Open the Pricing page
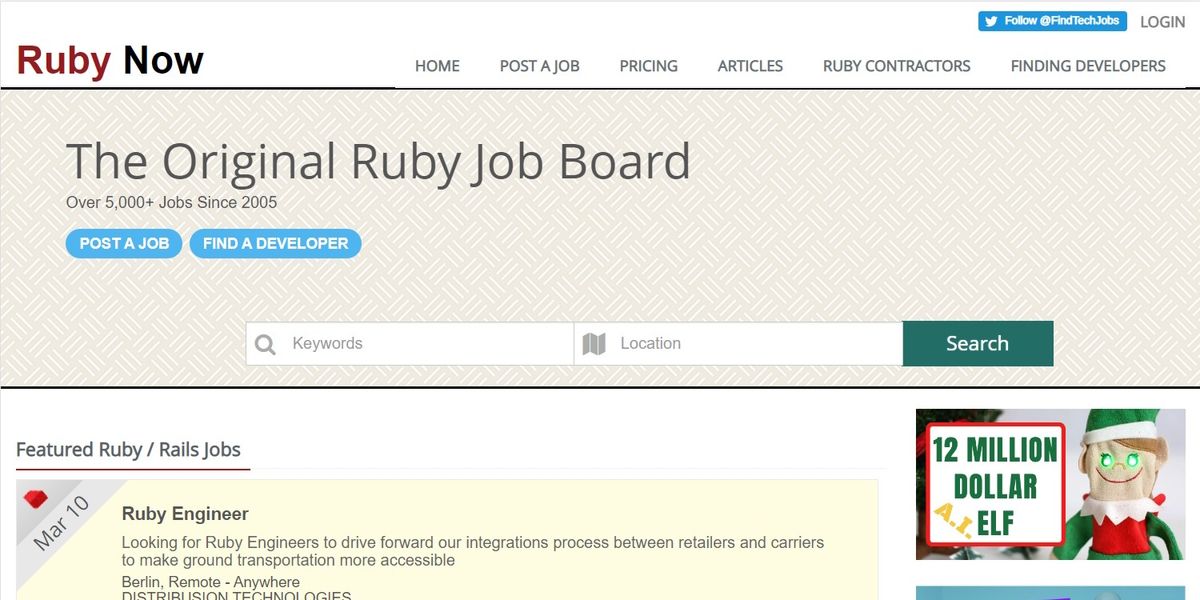The width and height of the screenshot is (1200, 600). click(648, 66)
